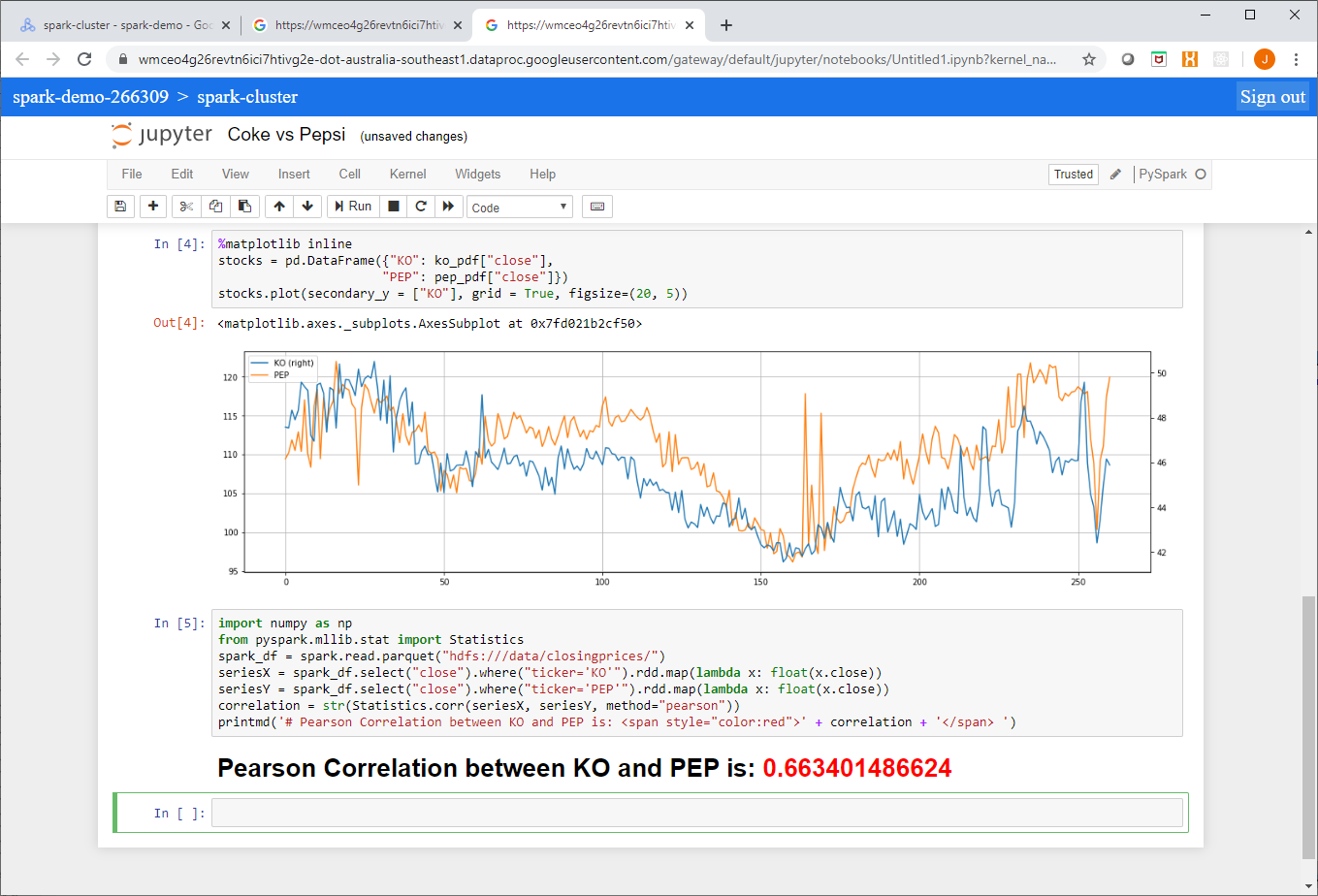Click the red 0.663401486624 correlation value
The height and width of the screenshot is (896, 1318).
[857, 769]
